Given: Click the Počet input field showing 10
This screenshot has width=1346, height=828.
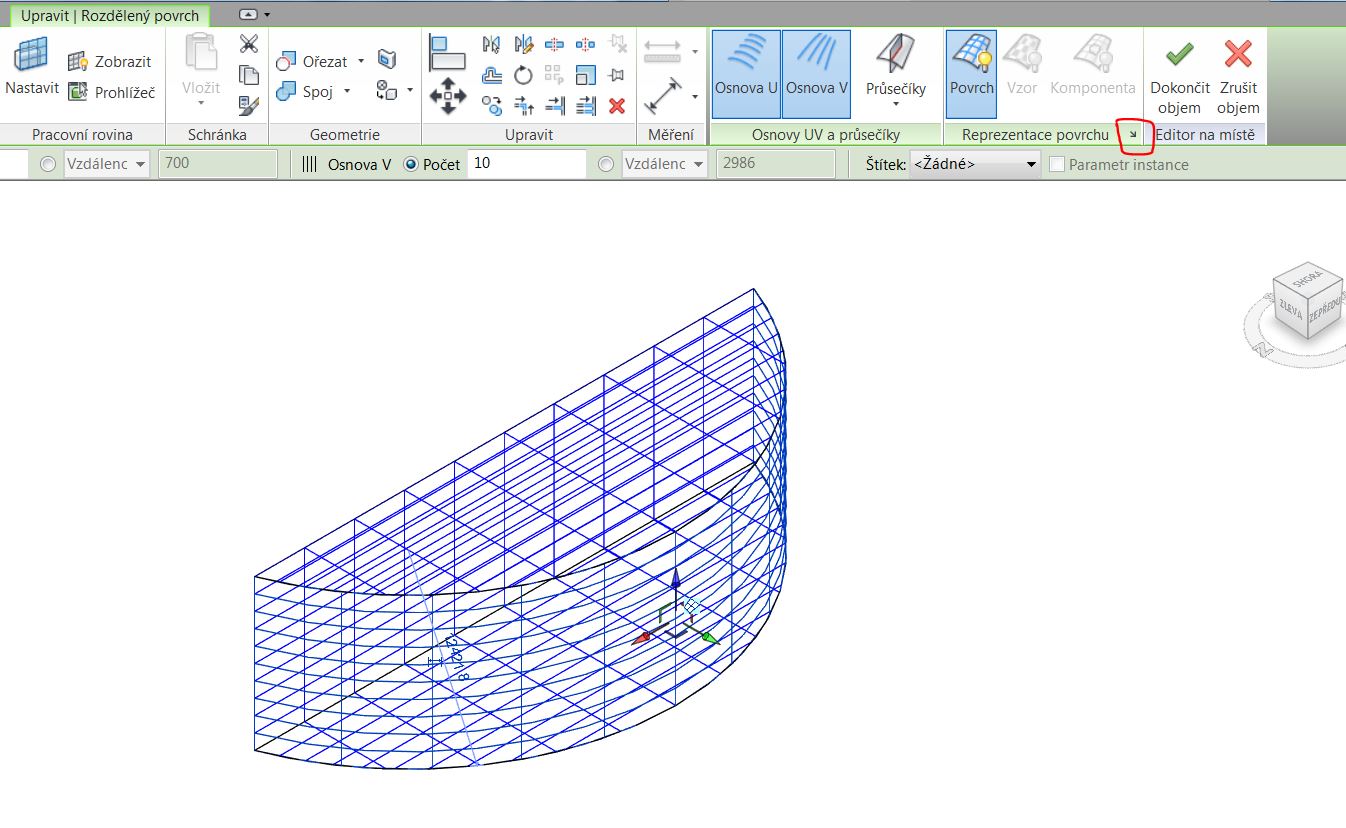Looking at the screenshot, I should (x=526, y=164).
